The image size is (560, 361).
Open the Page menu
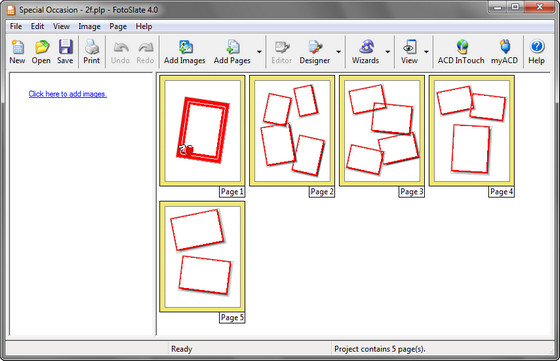[x=118, y=26]
